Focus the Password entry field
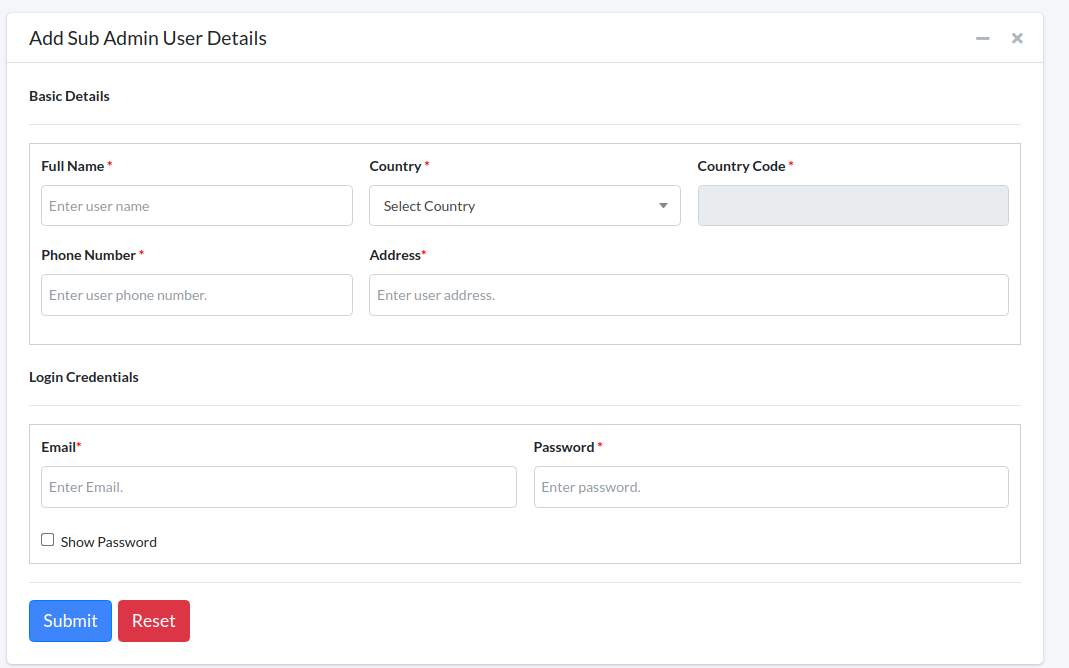Image resolution: width=1069 pixels, height=668 pixels. [771, 487]
